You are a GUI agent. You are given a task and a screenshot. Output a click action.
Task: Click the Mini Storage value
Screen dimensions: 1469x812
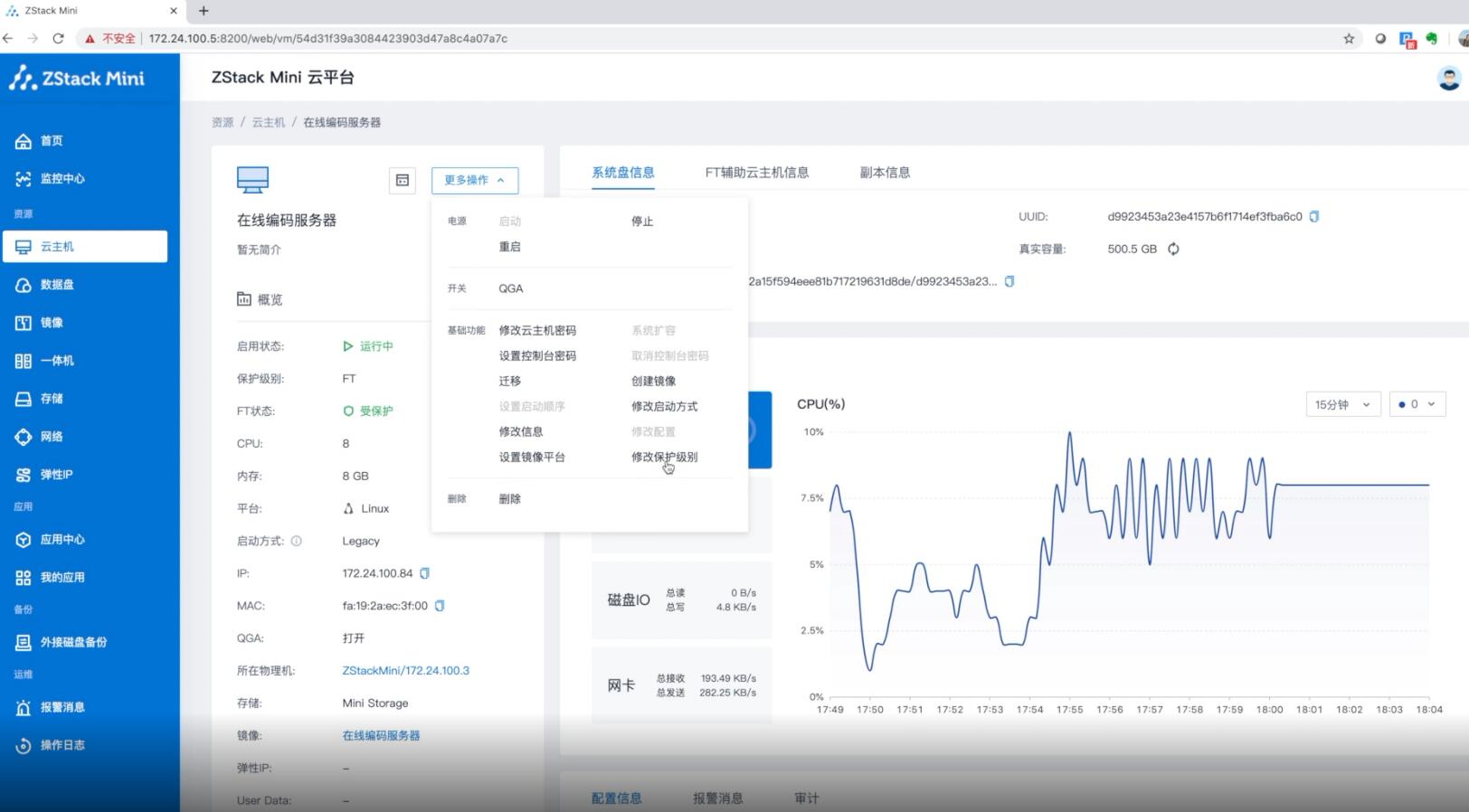[x=375, y=703]
